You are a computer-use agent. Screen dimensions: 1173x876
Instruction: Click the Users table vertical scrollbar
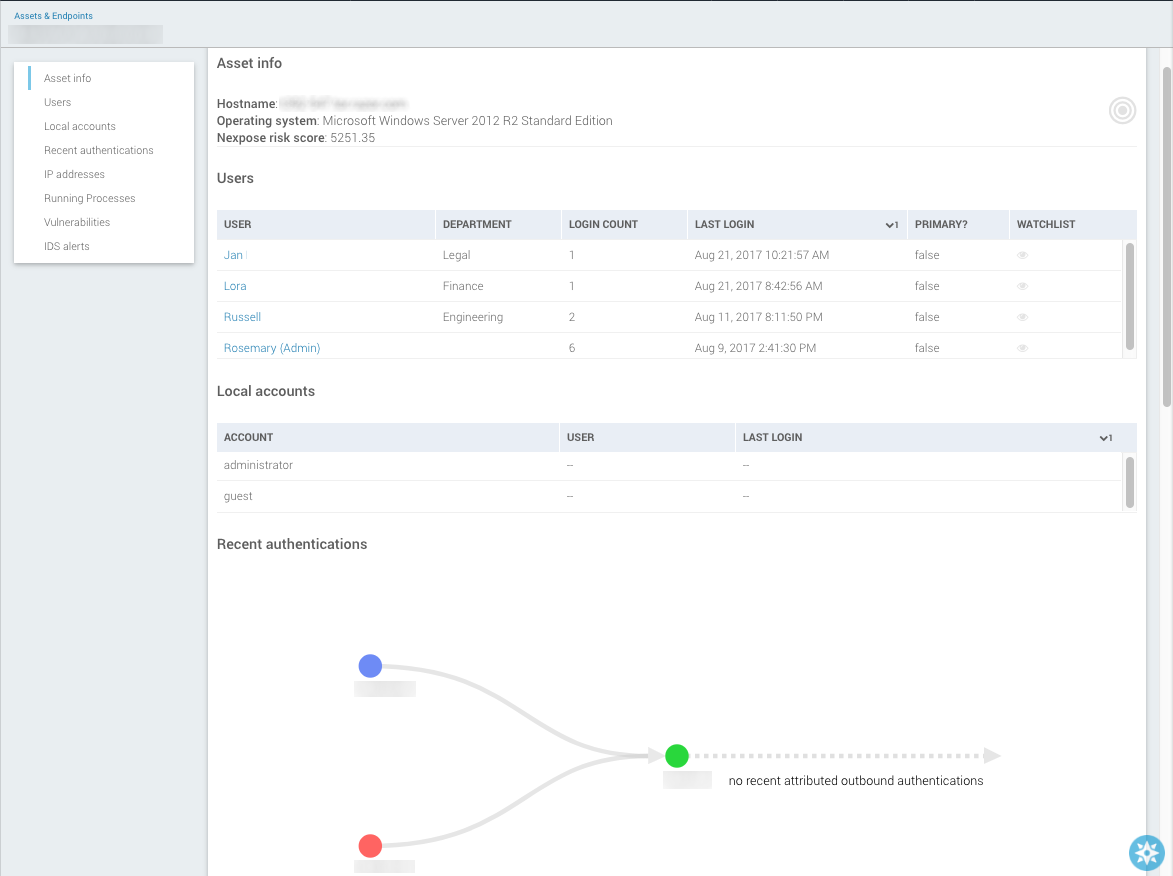pos(1130,296)
